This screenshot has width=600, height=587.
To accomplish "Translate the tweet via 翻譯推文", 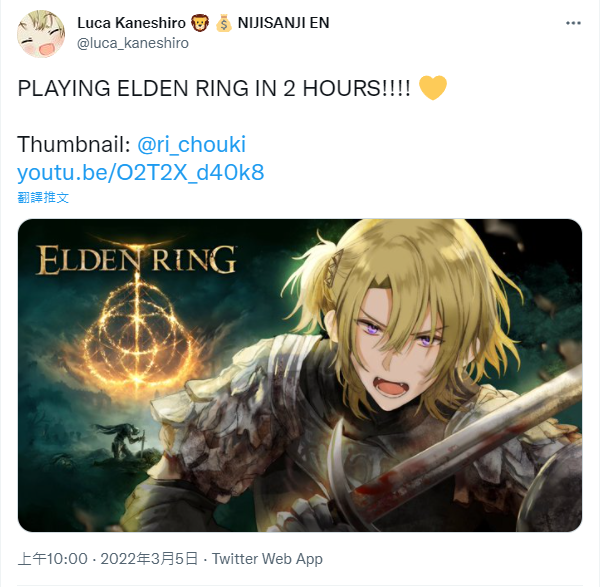I will coord(43,197).
